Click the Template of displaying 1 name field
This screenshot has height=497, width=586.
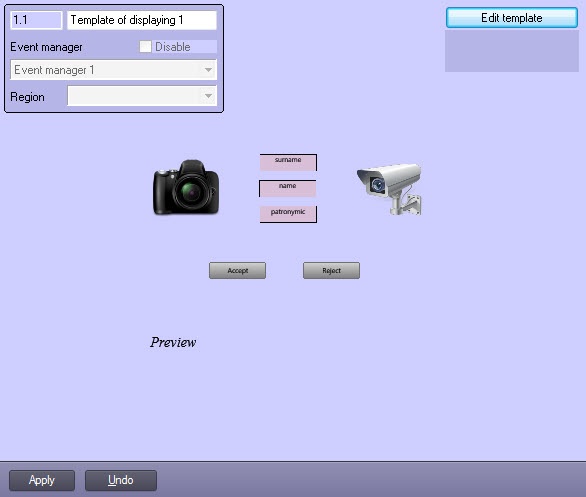(x=142, y=20)
